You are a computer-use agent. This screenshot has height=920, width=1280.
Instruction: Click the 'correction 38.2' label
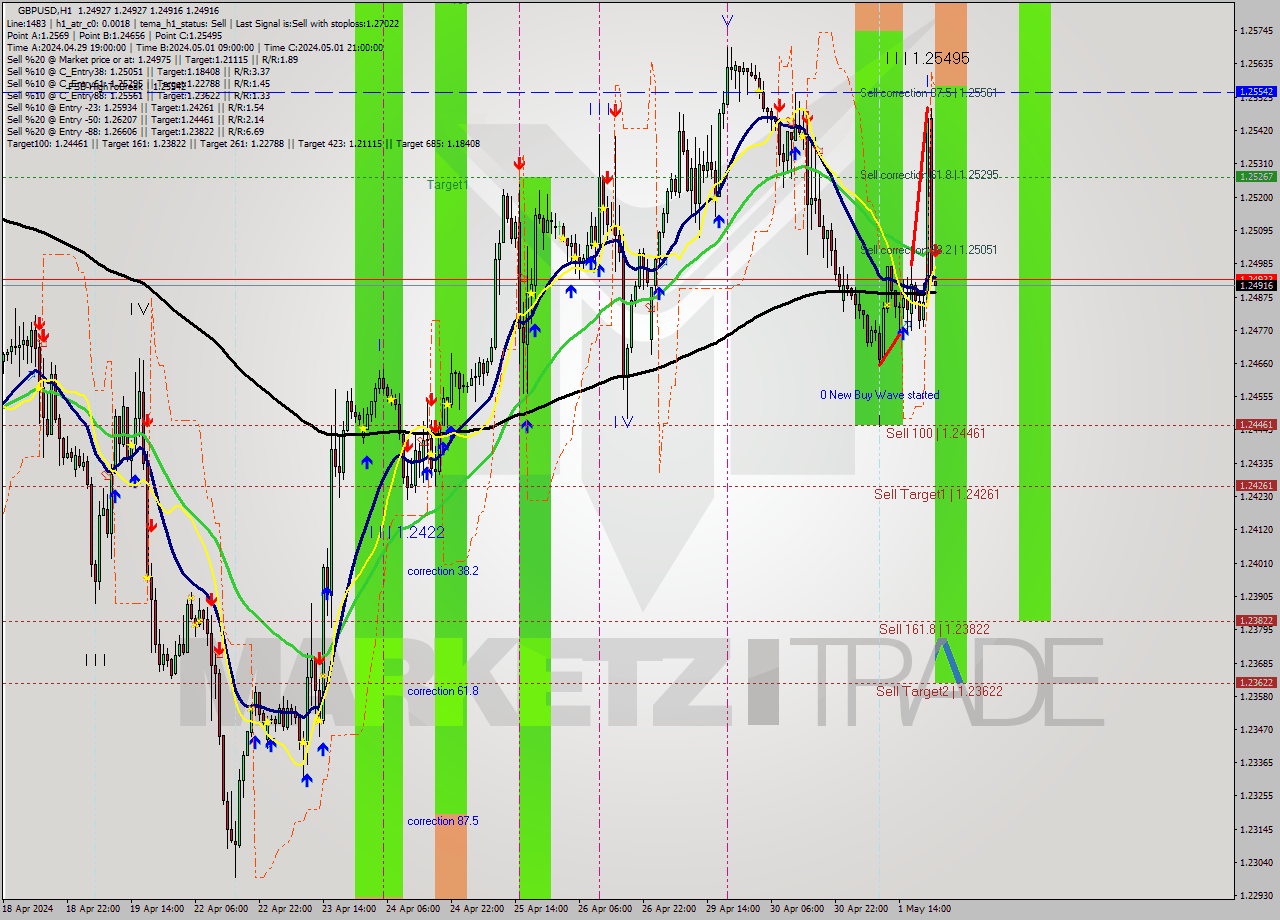[x=442, y=571]
